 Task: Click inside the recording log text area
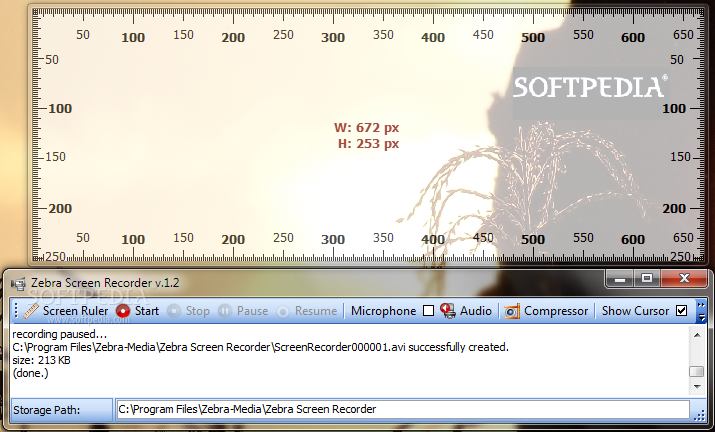(340, 360)
